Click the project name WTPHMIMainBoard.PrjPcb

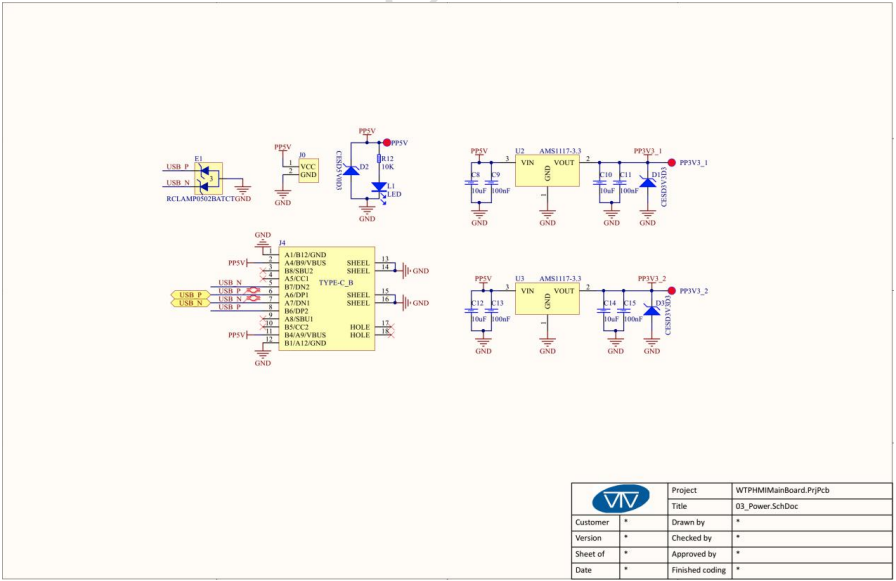click(782, 491)
